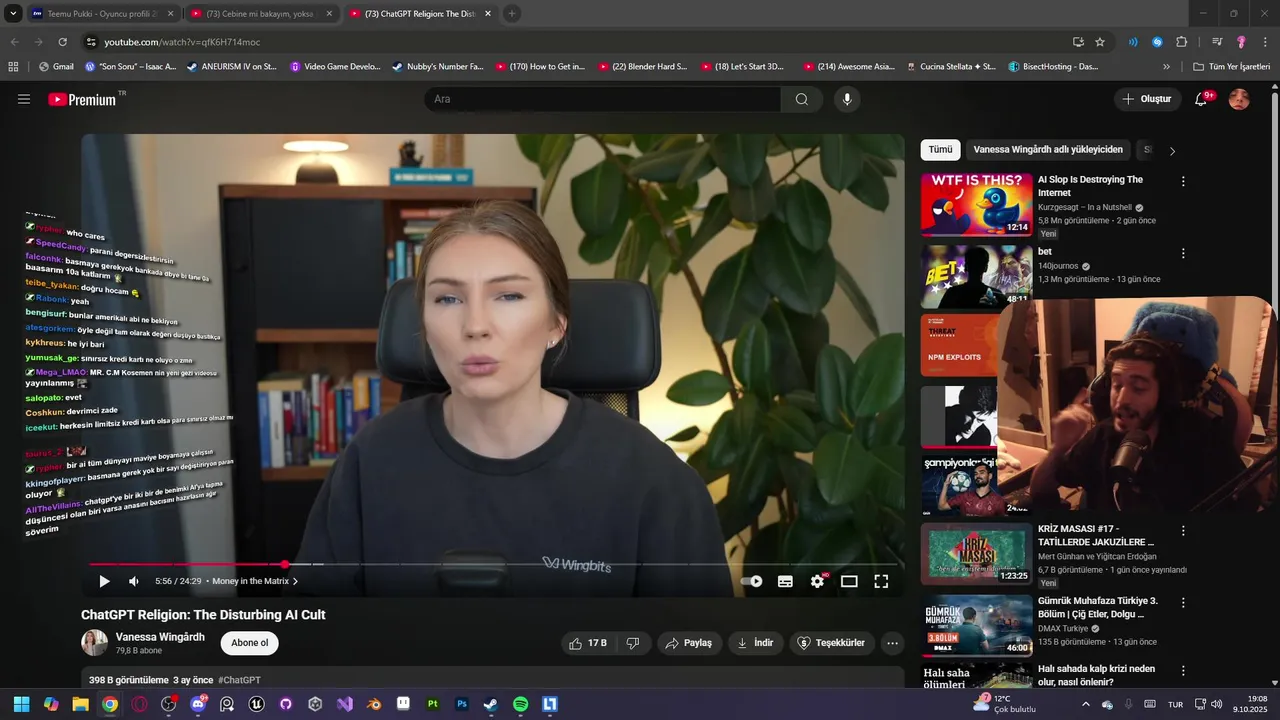Open the BisectHosting bookmark
Viewport: 1280px width, 720px height.
1053,67
